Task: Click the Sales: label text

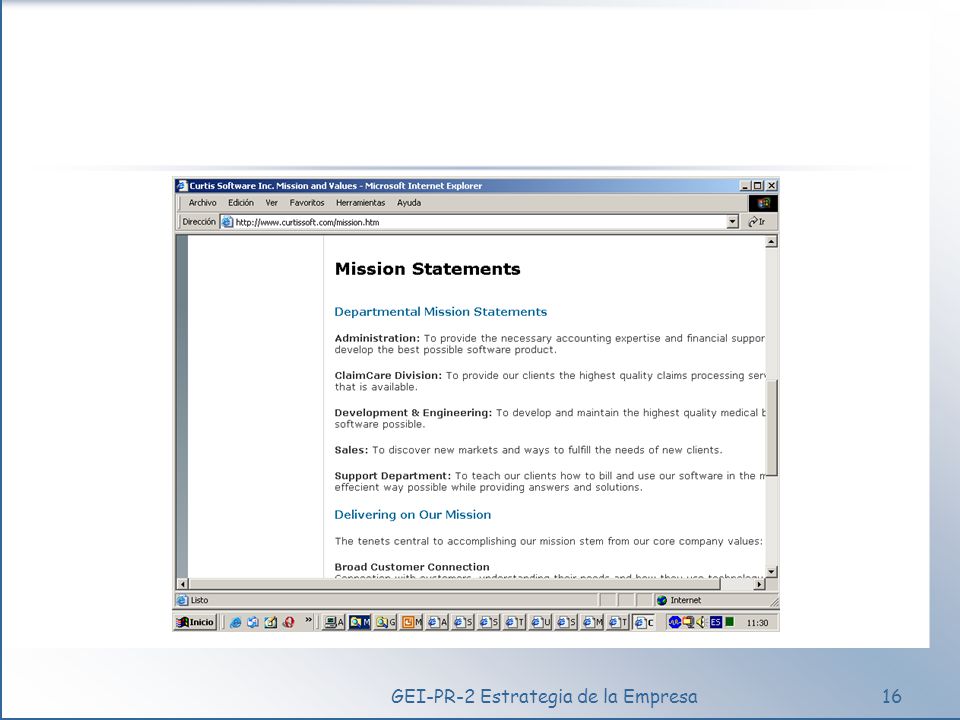Action: (351, 450)
